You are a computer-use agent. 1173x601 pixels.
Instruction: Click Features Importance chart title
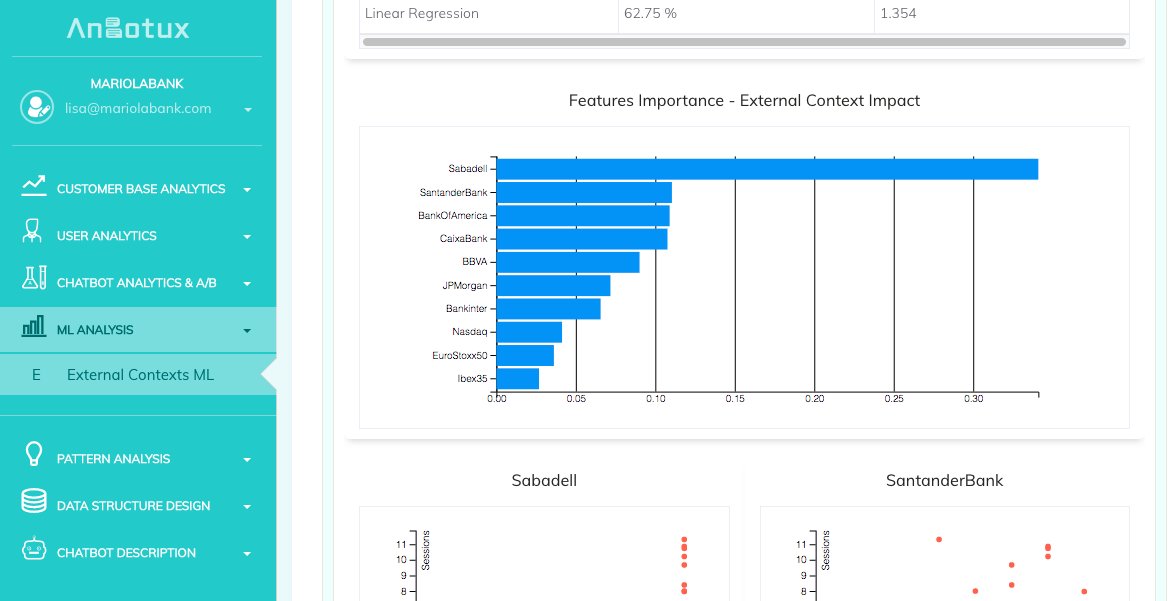744,100
